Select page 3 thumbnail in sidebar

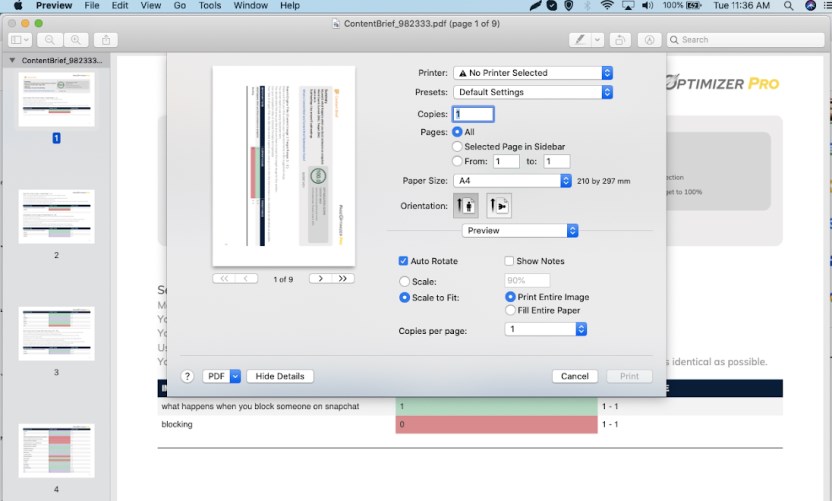click(x=56, y=334)
